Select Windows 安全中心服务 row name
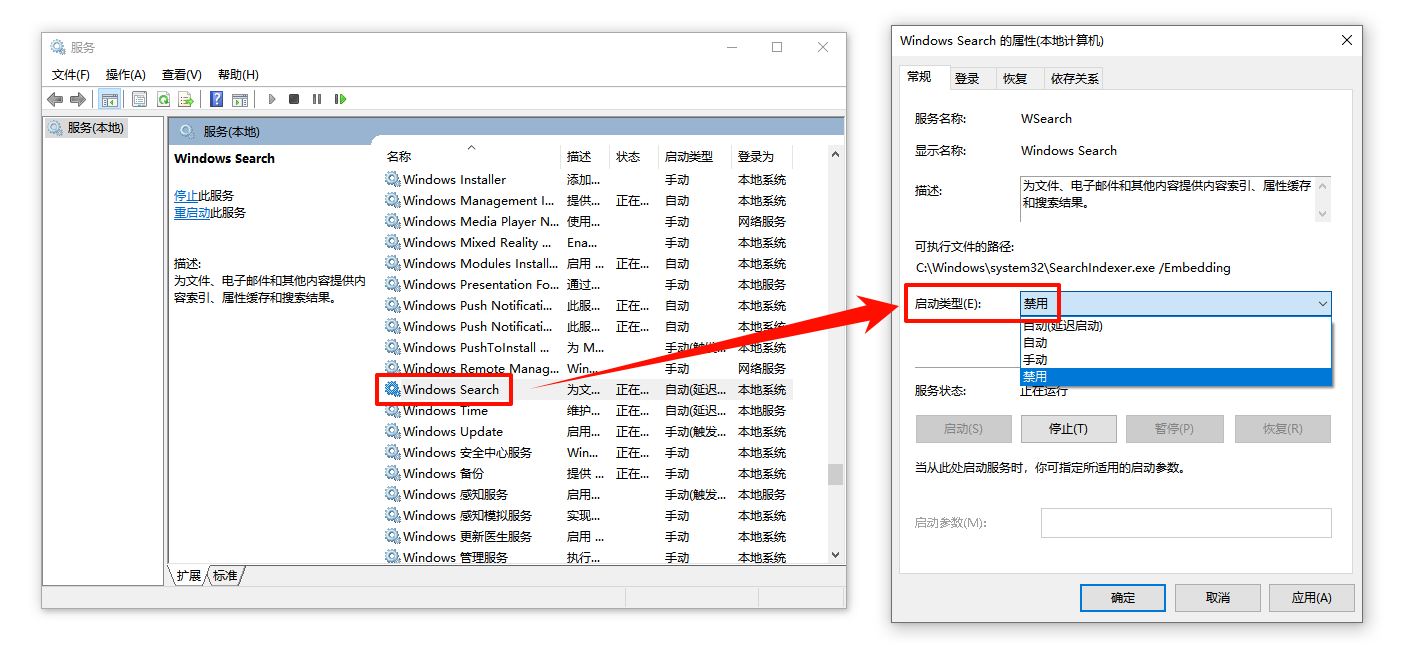Viewport: 1403px width, 660px height. pos(468,453)
